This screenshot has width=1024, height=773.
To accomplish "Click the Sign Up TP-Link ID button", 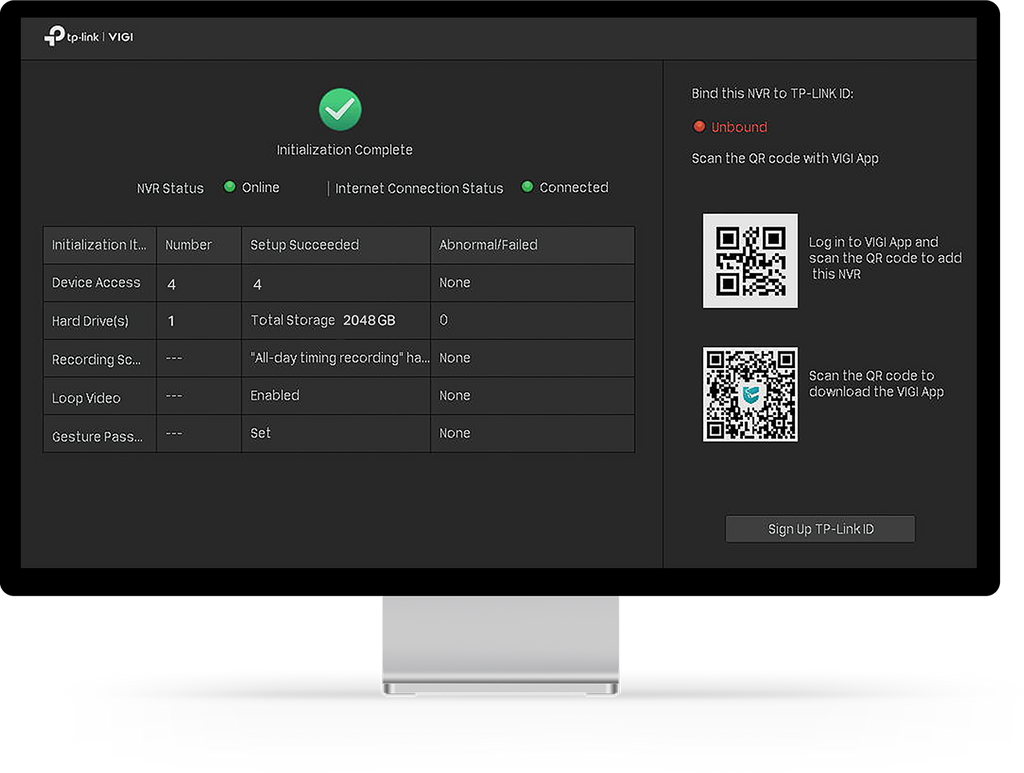I will click(820, 529).
